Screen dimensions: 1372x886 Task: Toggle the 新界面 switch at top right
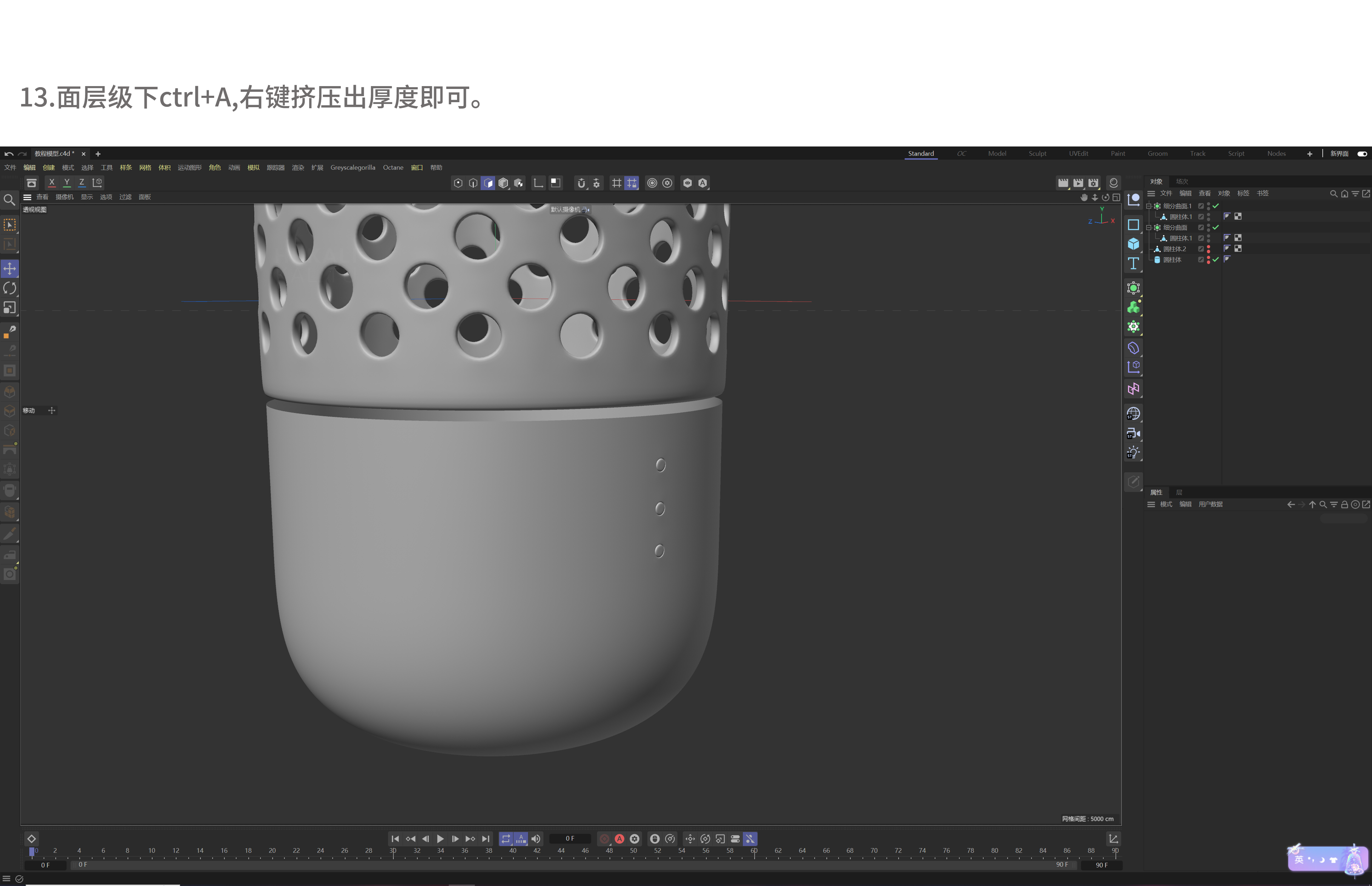coord(1362,154)
